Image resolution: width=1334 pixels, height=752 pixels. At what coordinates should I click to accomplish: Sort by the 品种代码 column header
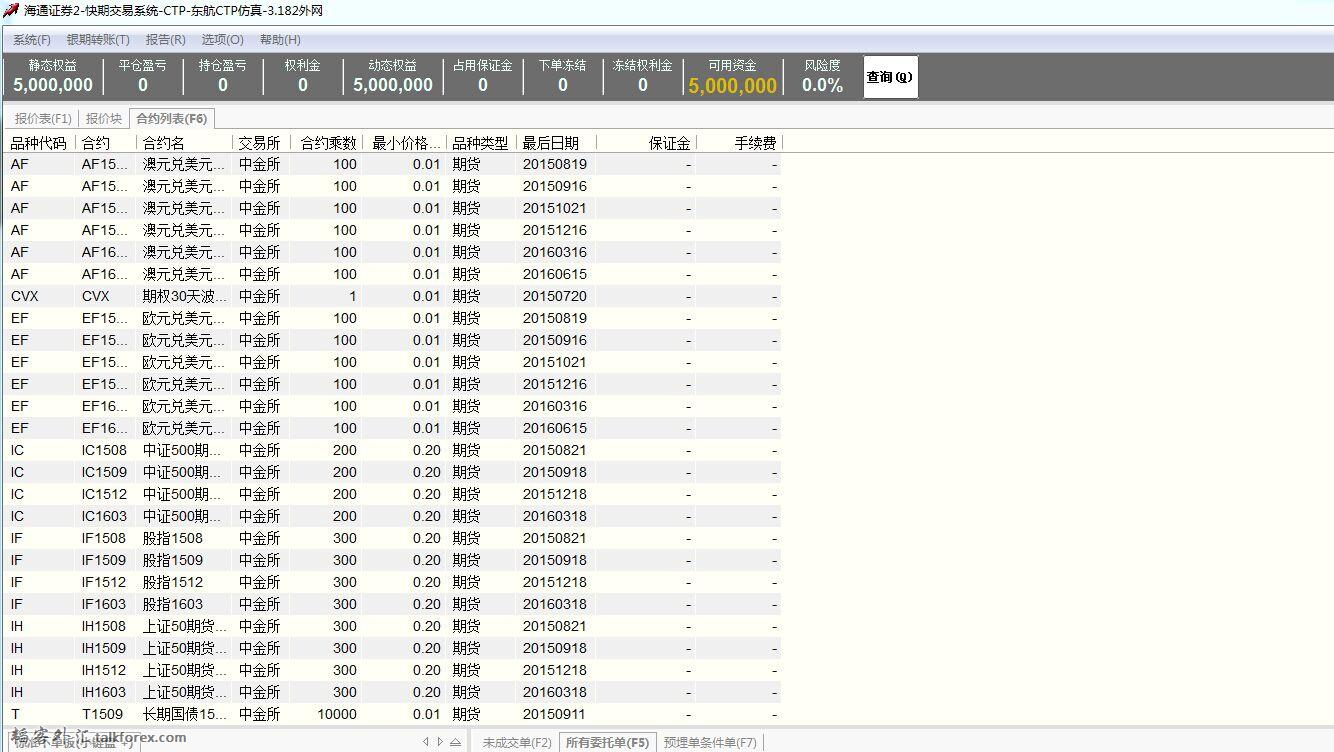[x=39, y=143]
